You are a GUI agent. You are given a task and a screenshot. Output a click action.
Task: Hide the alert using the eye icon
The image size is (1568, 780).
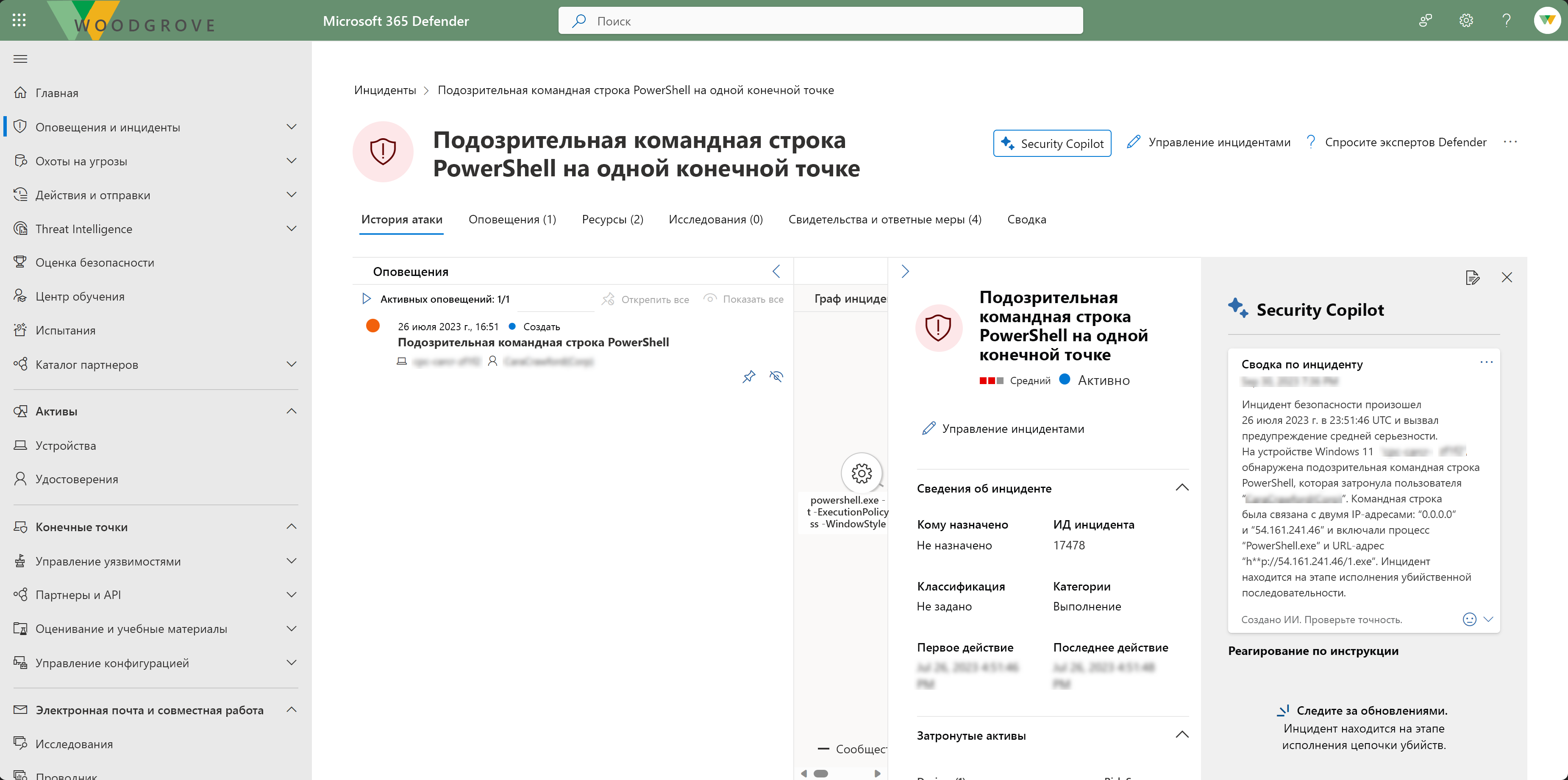click(776, 376)
